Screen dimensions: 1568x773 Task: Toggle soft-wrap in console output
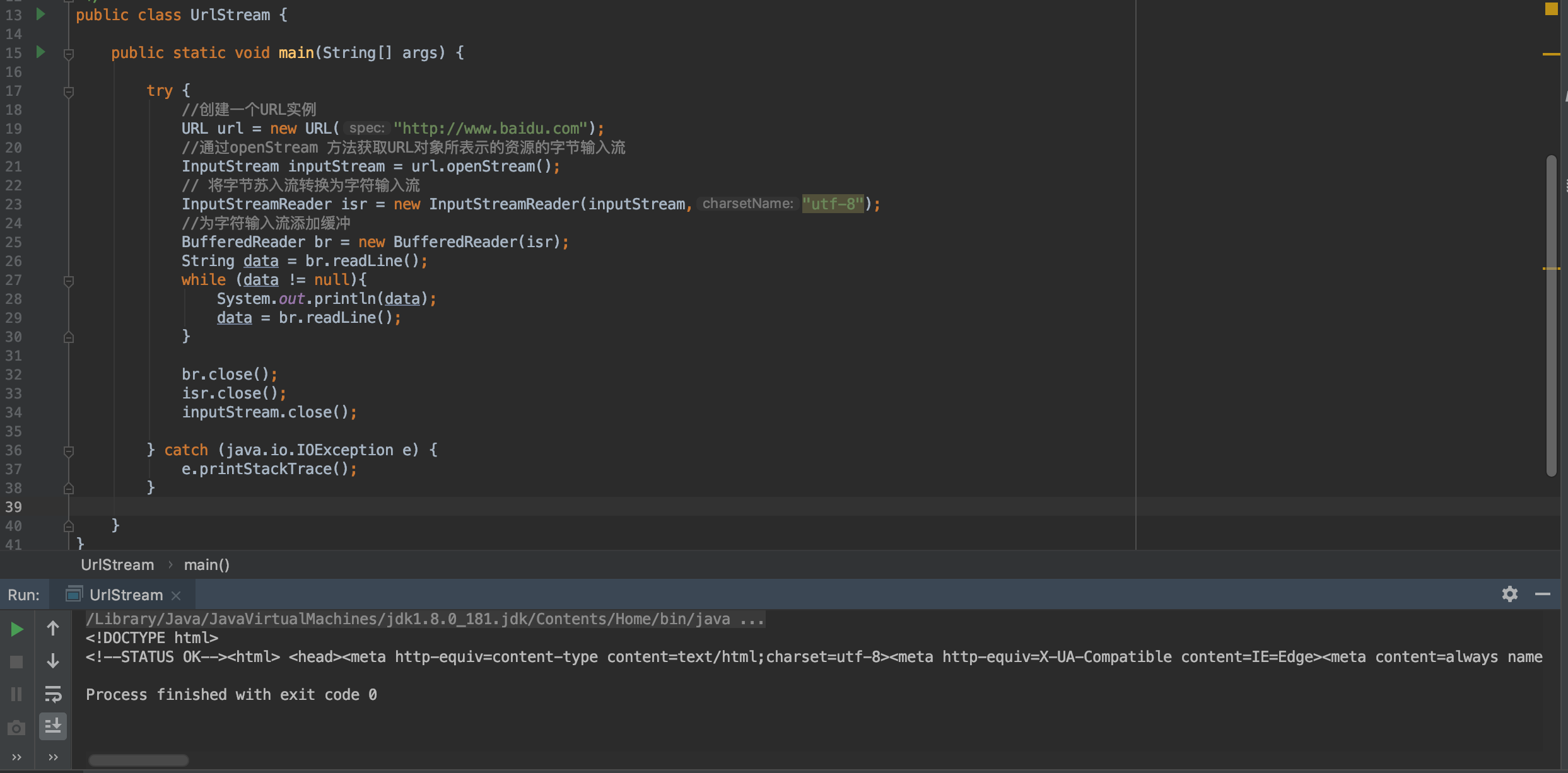pos(53,694)
